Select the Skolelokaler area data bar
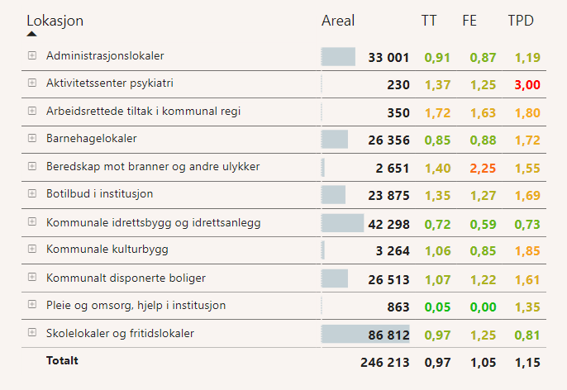The height and width of the screenshot is (390, 567). click(365, 334)
